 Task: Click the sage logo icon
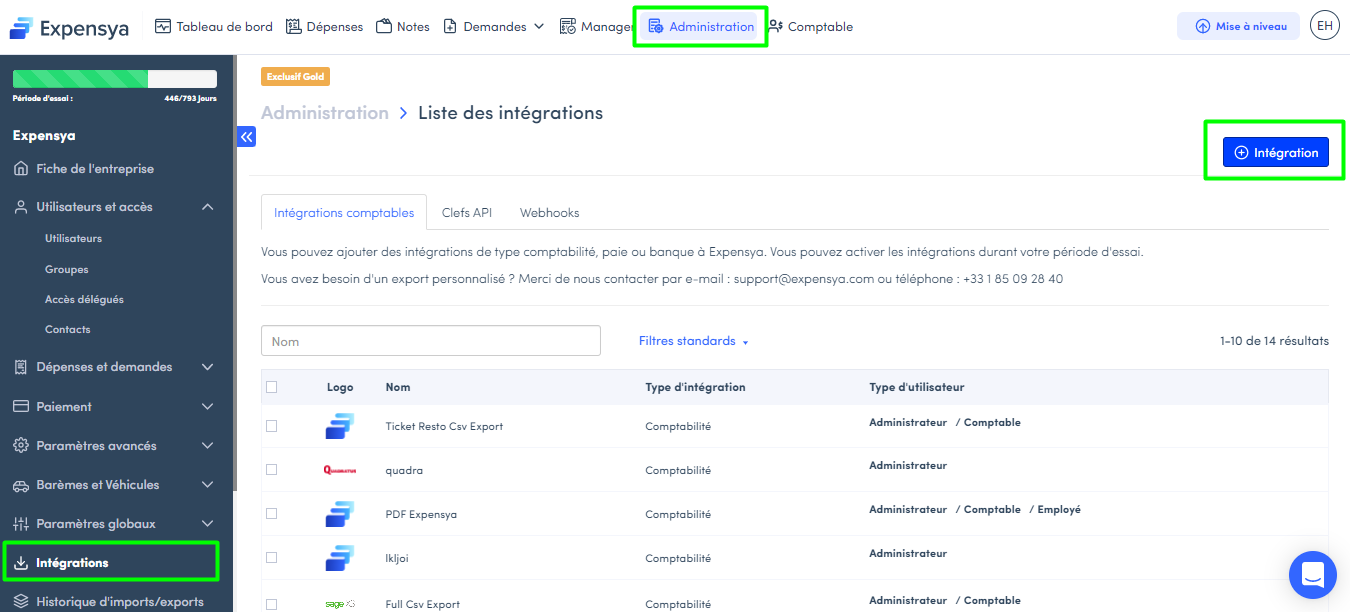click(340, 604)
